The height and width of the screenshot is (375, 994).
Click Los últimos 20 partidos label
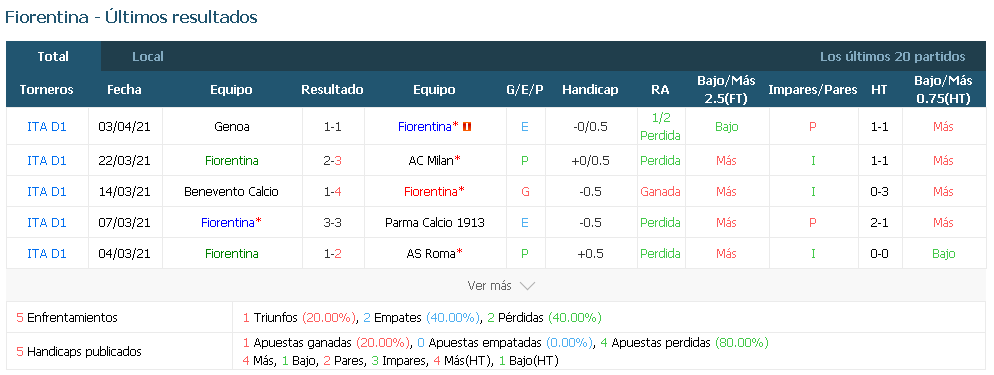(x=893, y=56)
